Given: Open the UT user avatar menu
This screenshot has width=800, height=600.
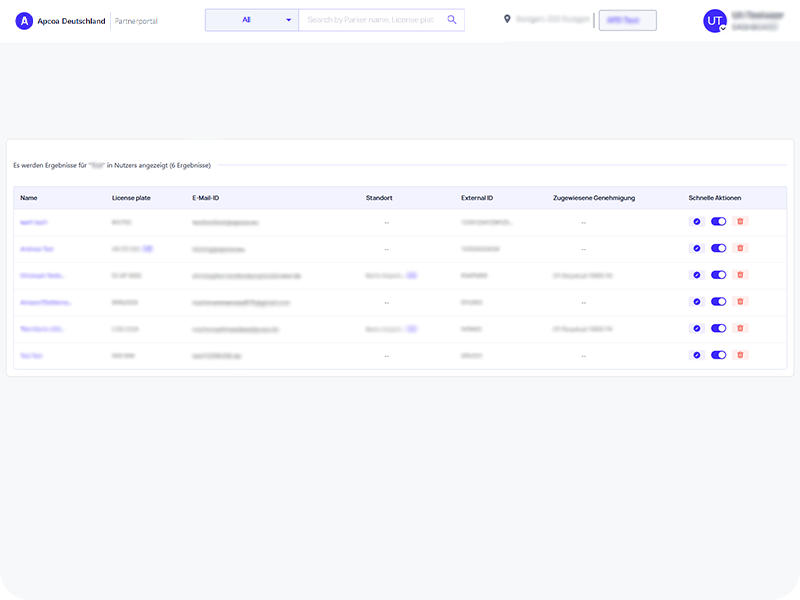Looking at the screenshot, I should [x=714, y=21].
